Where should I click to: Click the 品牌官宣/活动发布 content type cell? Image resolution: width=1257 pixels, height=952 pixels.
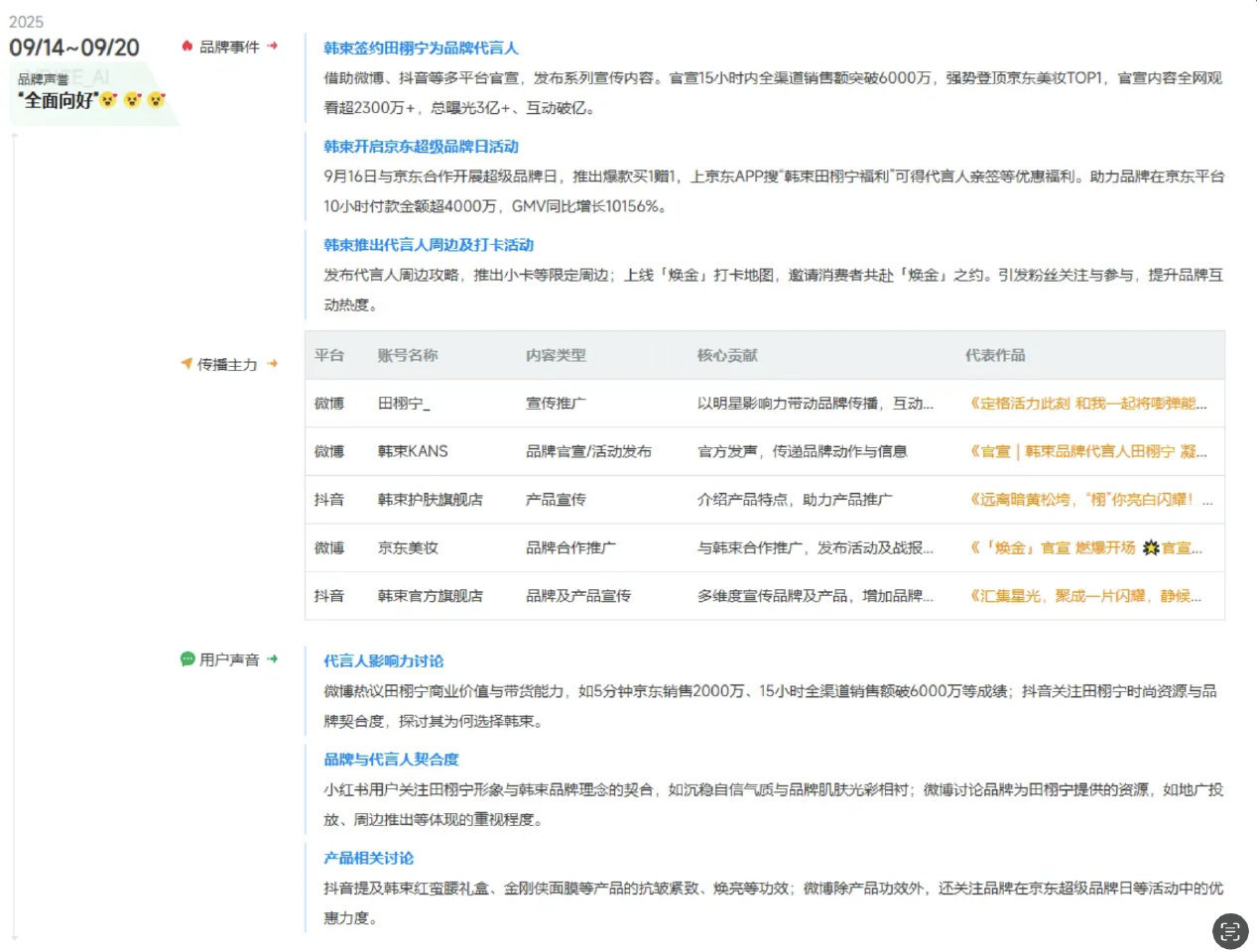[589, 451]
